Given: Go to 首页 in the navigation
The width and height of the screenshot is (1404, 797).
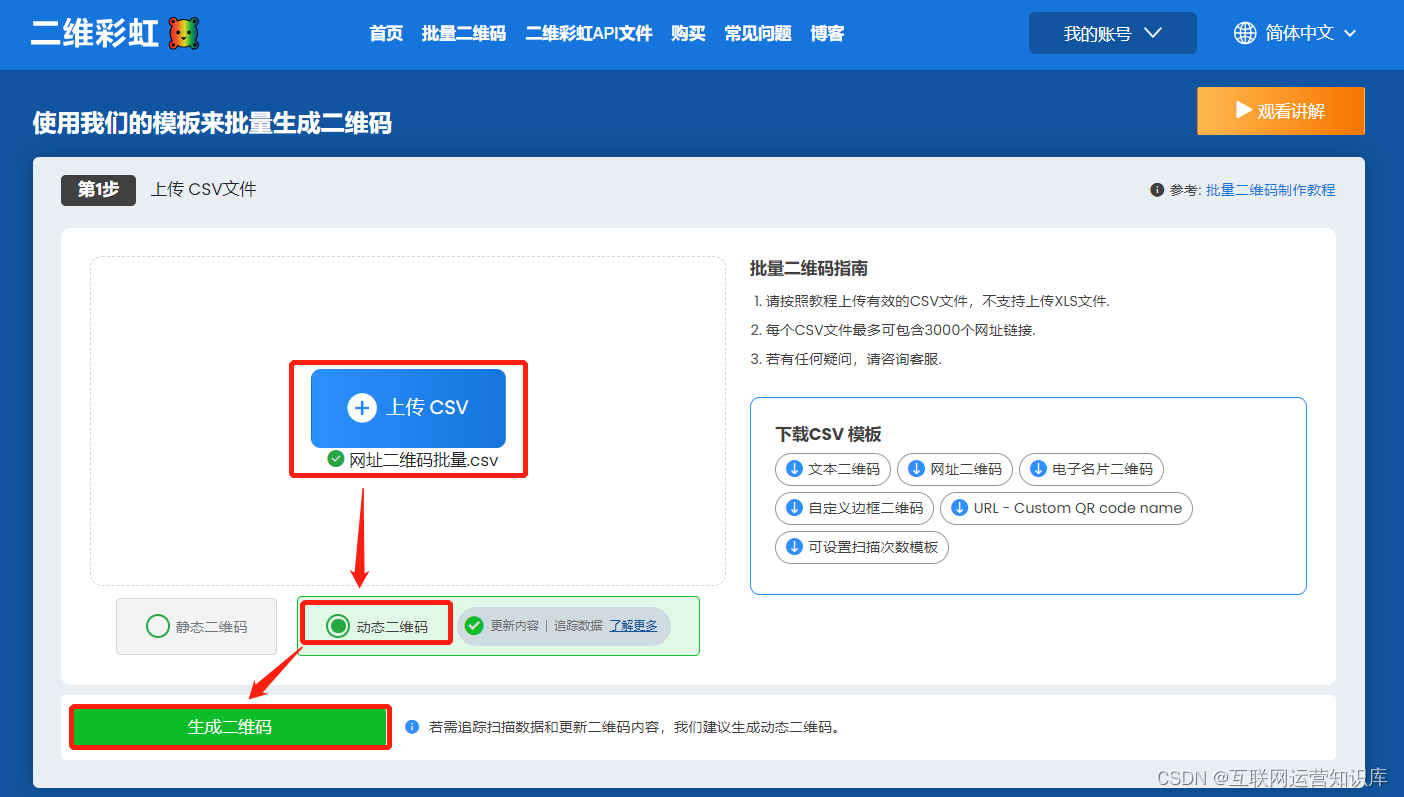Looking at the screenshot, I should tap(386, 34).
